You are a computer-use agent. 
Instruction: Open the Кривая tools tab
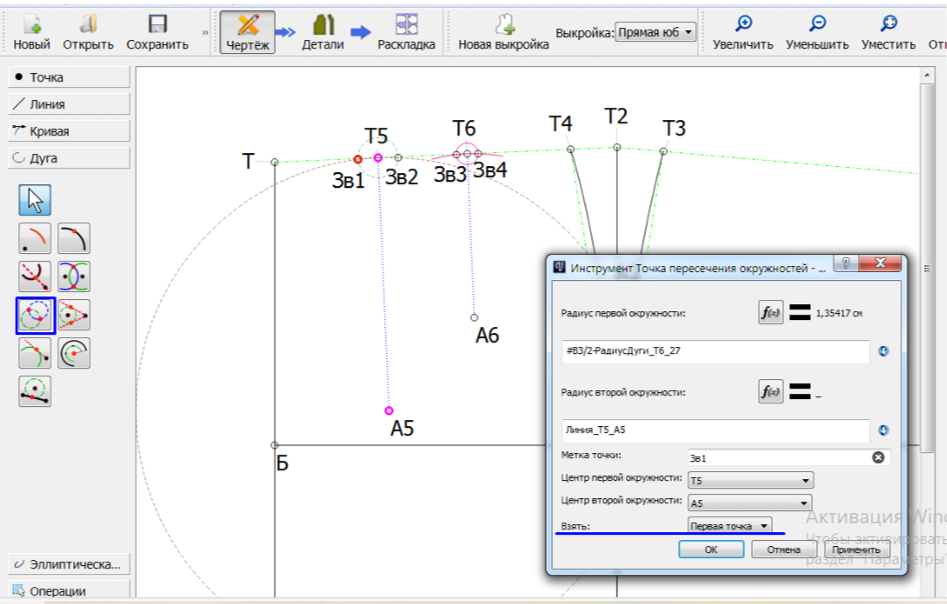click(x=69, y=131)
